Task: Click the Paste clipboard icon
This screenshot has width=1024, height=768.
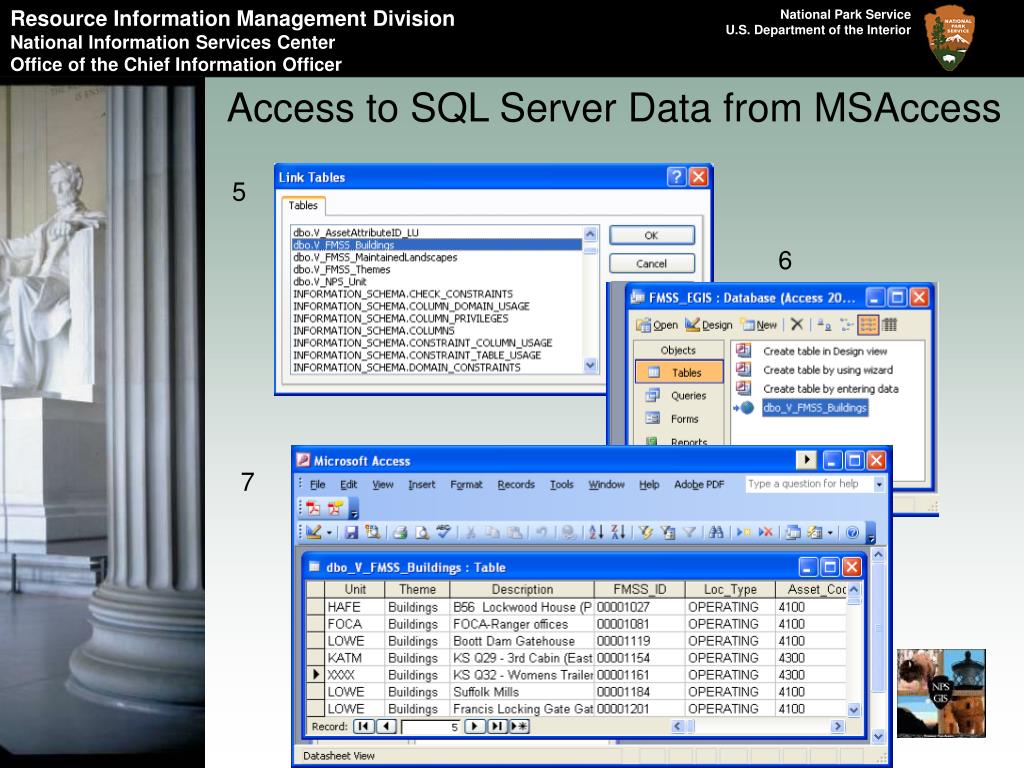Action: (x=515, y=532)
